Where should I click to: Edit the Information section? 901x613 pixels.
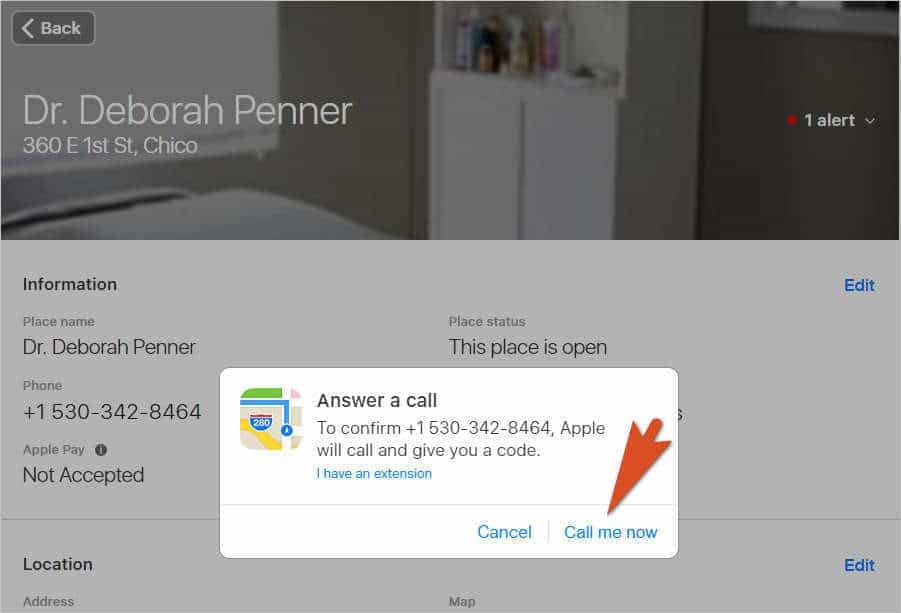pyautogui.click(x=859, y=285)
